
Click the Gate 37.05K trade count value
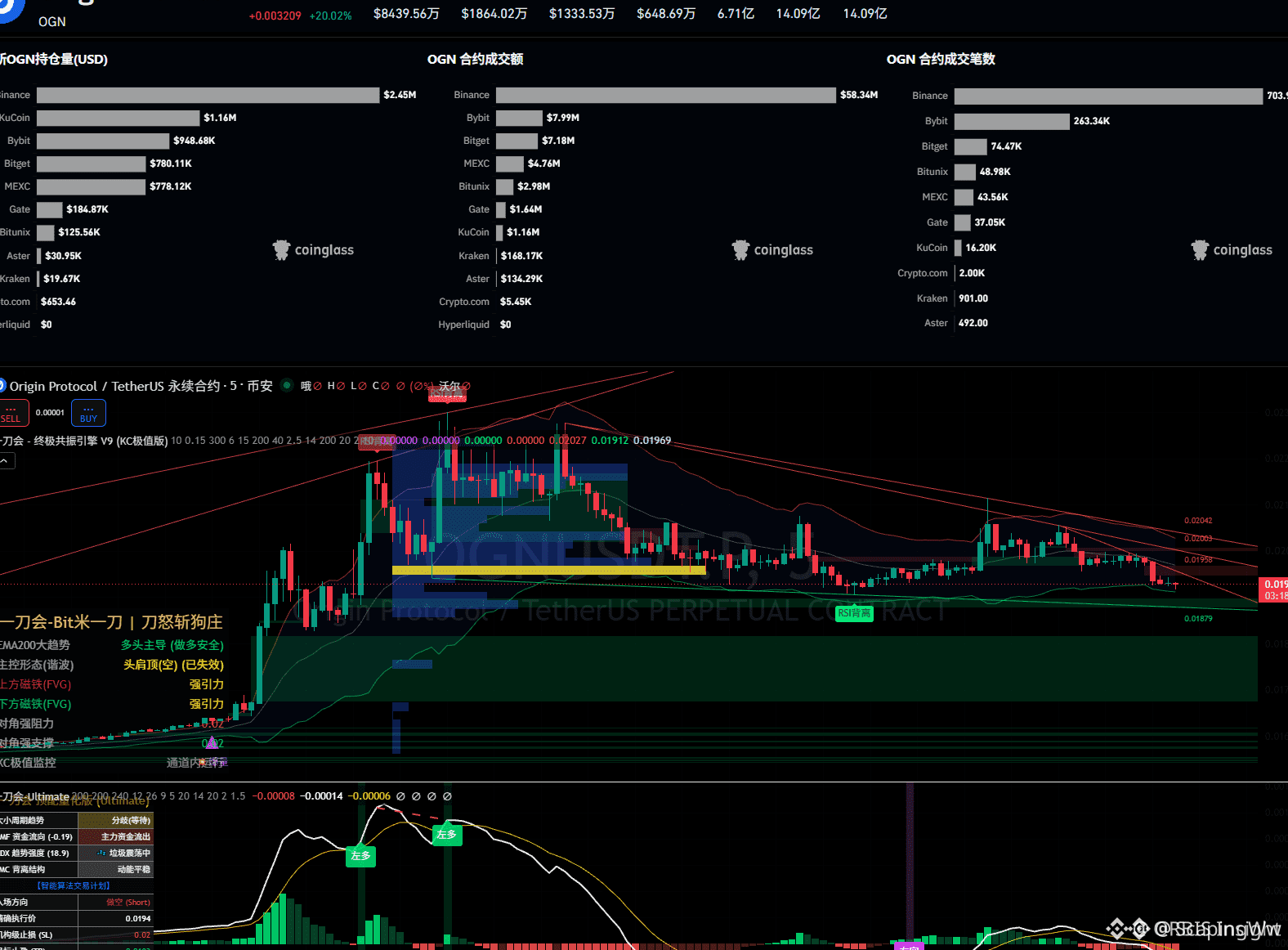click(990, 222)
